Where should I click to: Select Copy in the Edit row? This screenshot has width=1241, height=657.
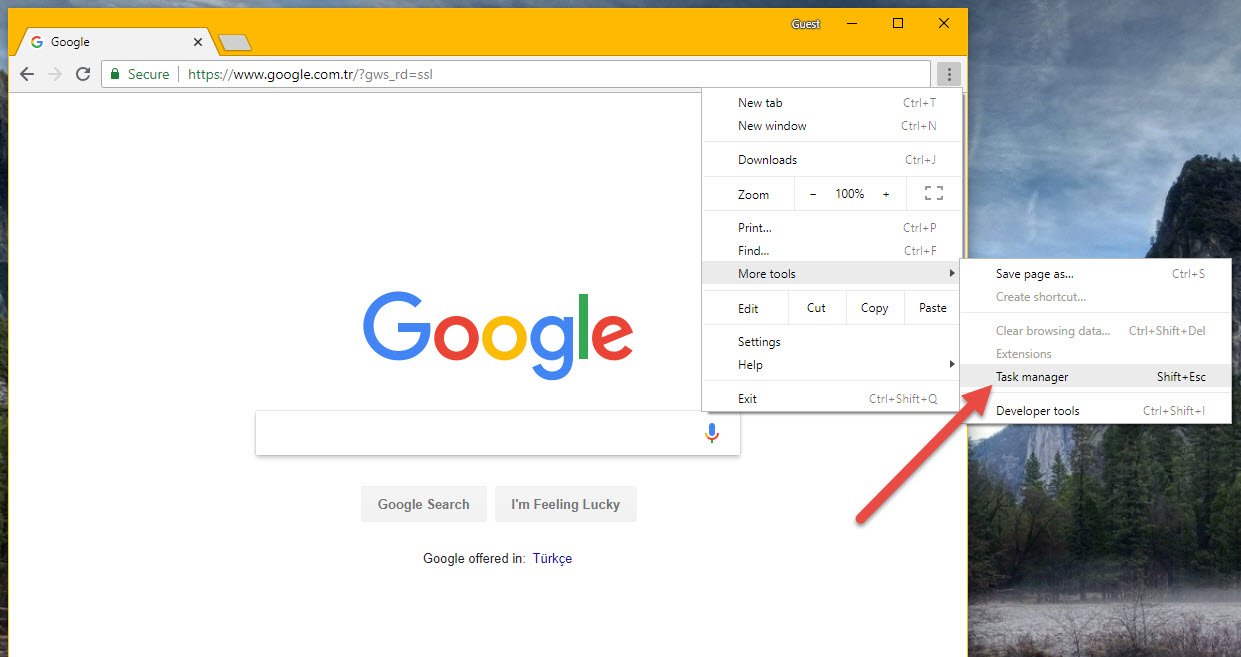874,307
